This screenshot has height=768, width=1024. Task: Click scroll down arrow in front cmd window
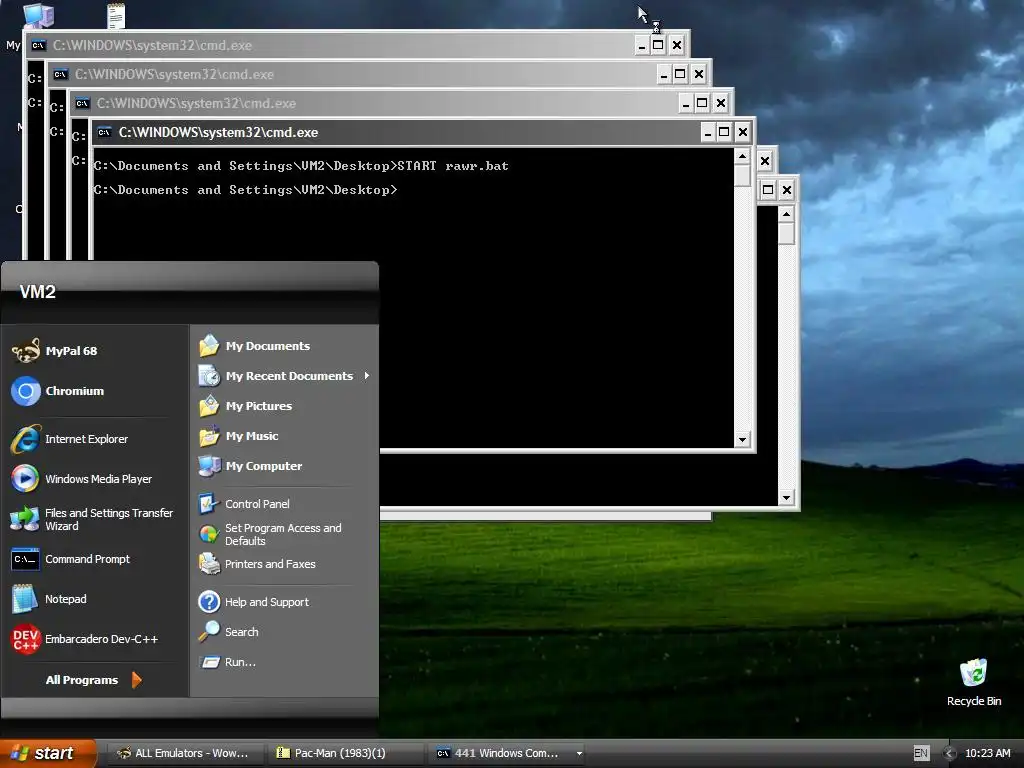tap(742, 440)
